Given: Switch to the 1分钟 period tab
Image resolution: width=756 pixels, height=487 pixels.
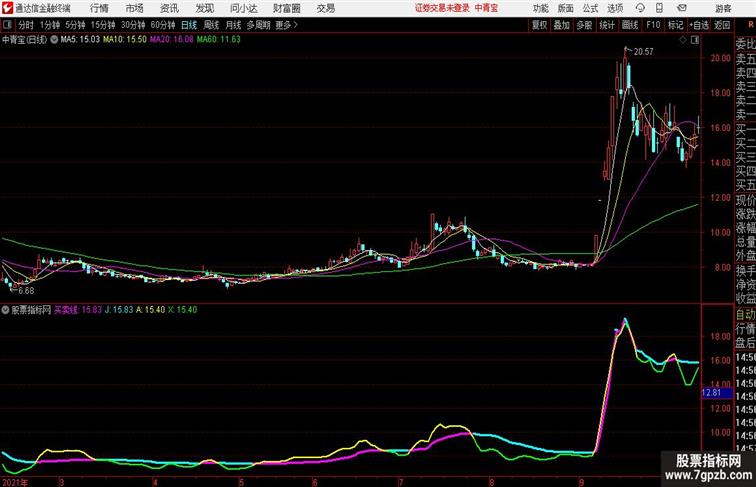Looking at the screenshot, I should (50, 25).
